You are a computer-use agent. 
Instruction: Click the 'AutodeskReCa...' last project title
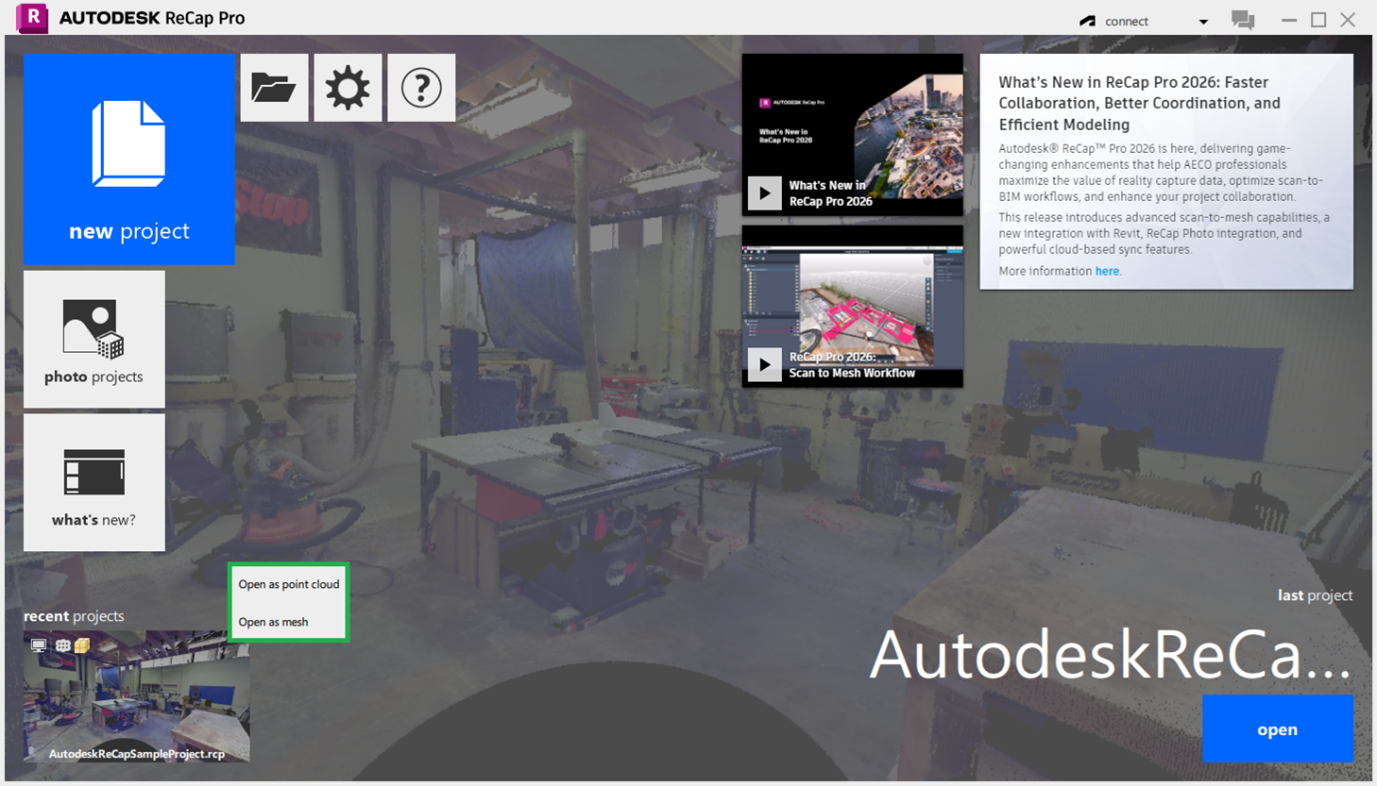coord(1111,656)
